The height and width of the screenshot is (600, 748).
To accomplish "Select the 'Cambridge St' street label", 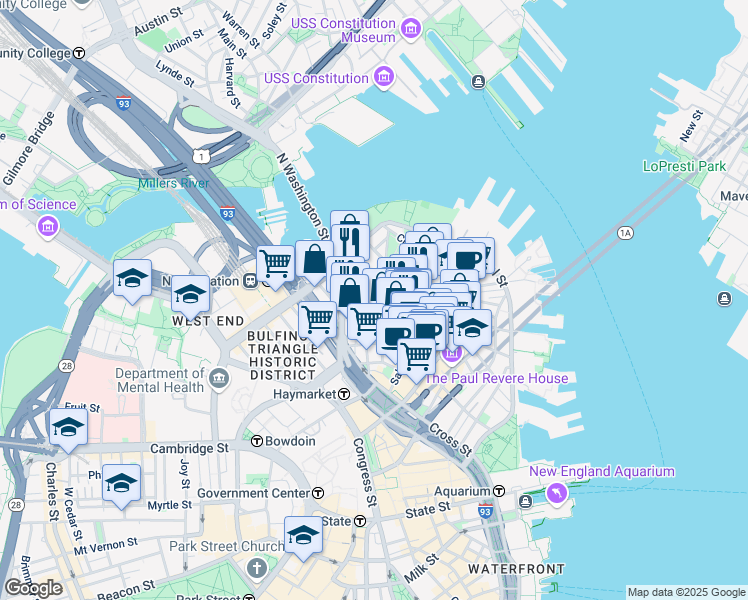I will pos(189,448).
